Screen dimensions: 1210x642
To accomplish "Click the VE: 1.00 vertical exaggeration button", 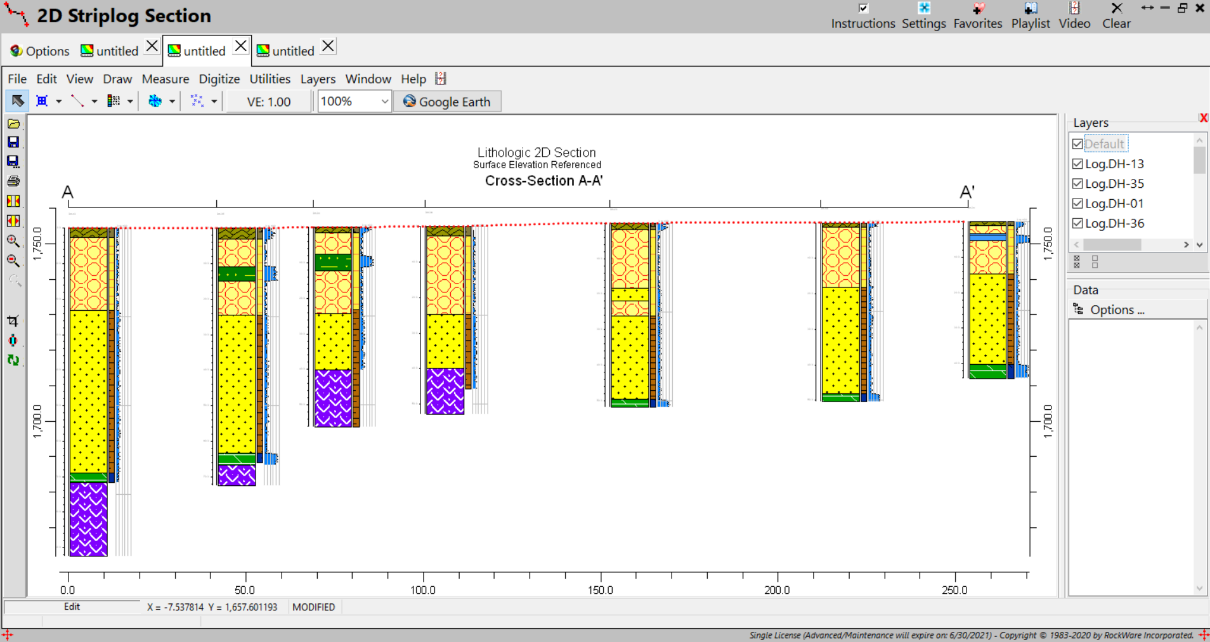I will [x=268, y=101].
